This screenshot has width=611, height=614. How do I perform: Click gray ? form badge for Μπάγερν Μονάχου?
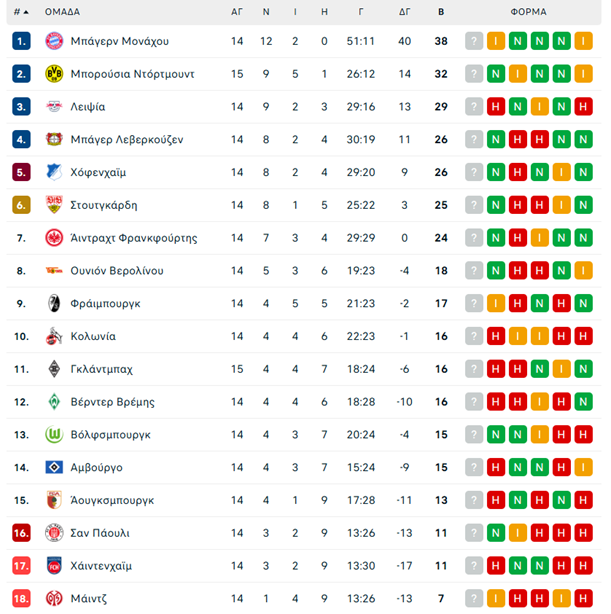click(x=473, y=41)
